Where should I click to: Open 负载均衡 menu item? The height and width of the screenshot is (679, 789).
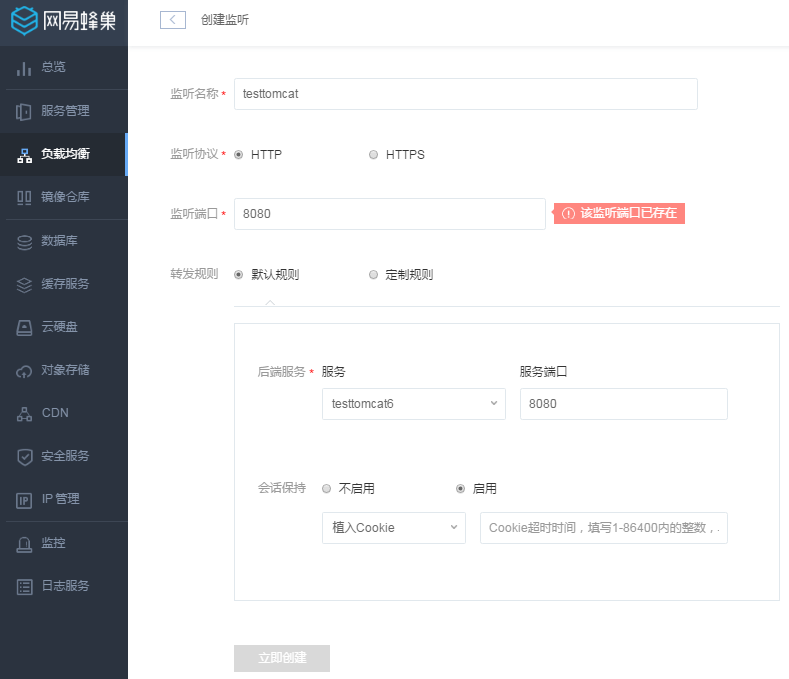[64, 155]
